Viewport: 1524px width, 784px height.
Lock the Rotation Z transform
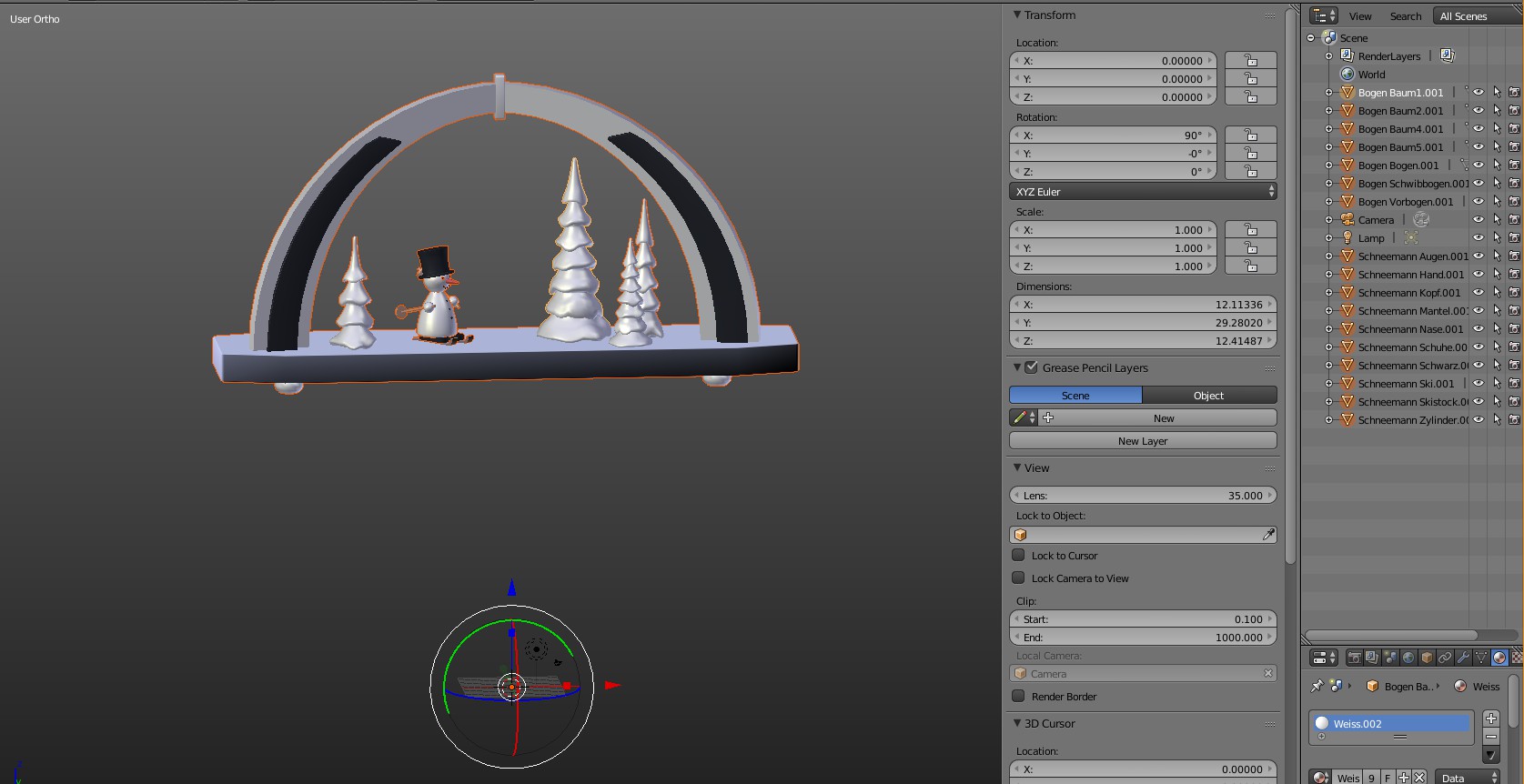[1251, 172]
